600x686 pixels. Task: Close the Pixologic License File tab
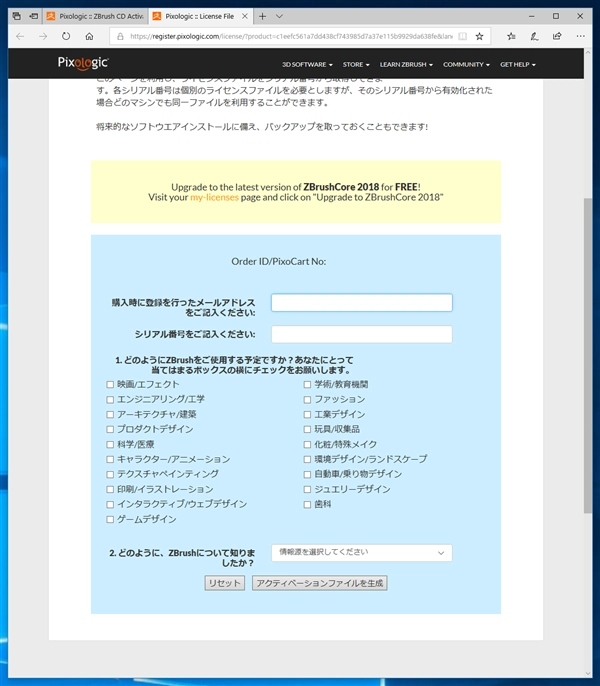[x=245, y=16]
